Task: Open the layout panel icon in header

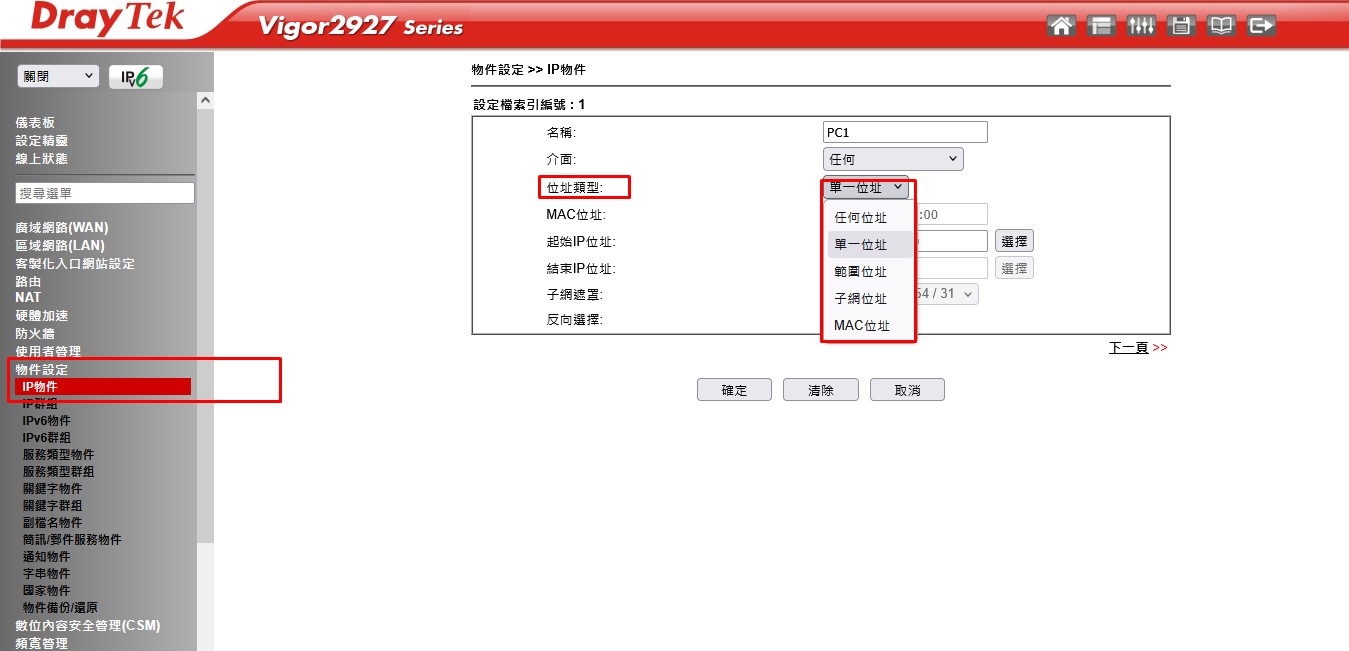Action: point(1101,26)
